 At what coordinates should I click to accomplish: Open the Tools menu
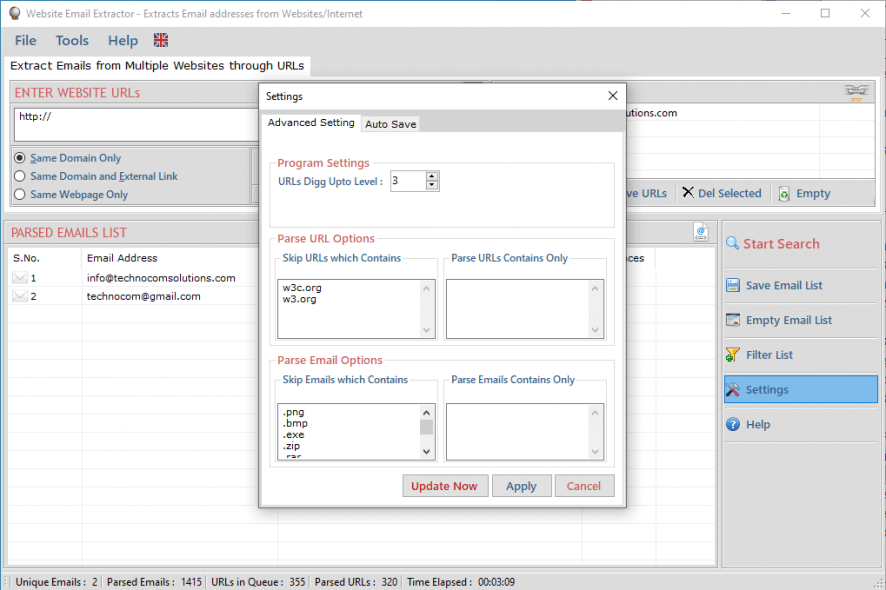[72, 40]
